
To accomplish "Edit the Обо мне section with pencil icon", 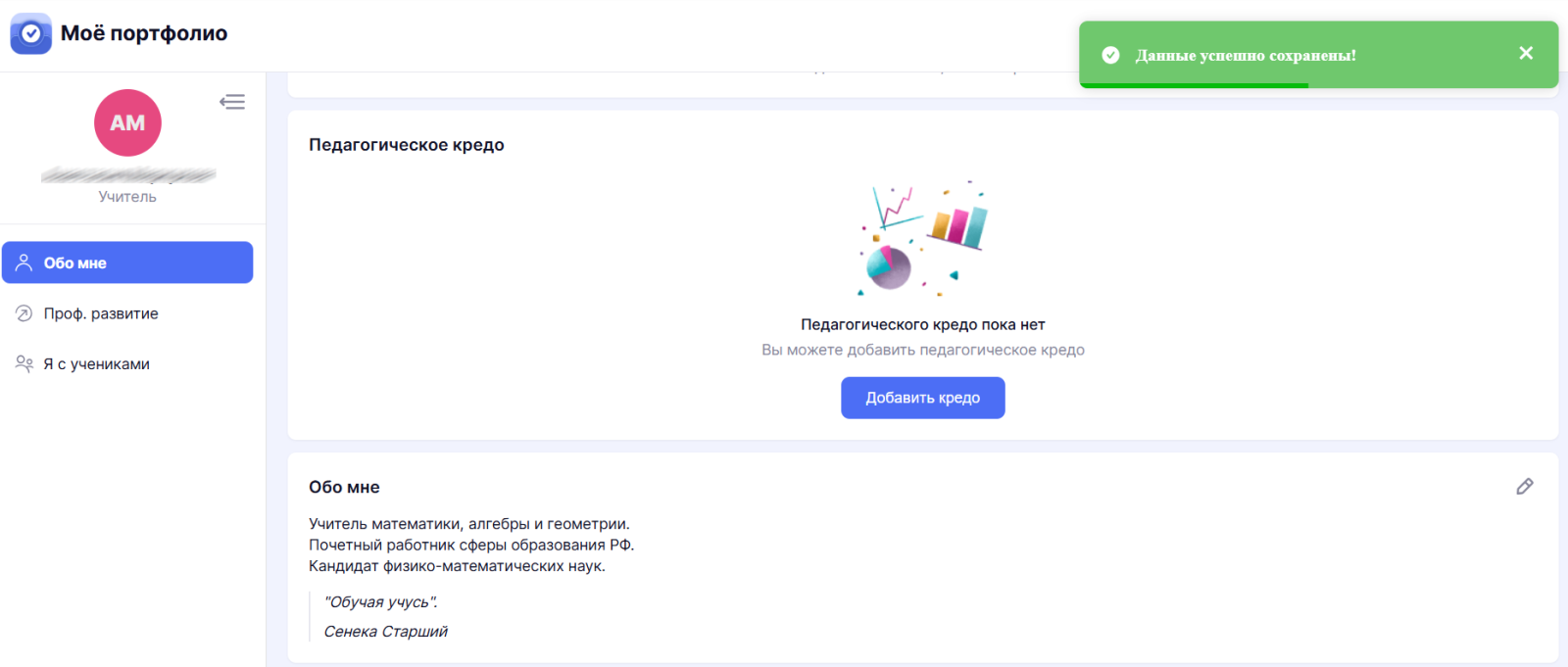I will point(1525,487).
